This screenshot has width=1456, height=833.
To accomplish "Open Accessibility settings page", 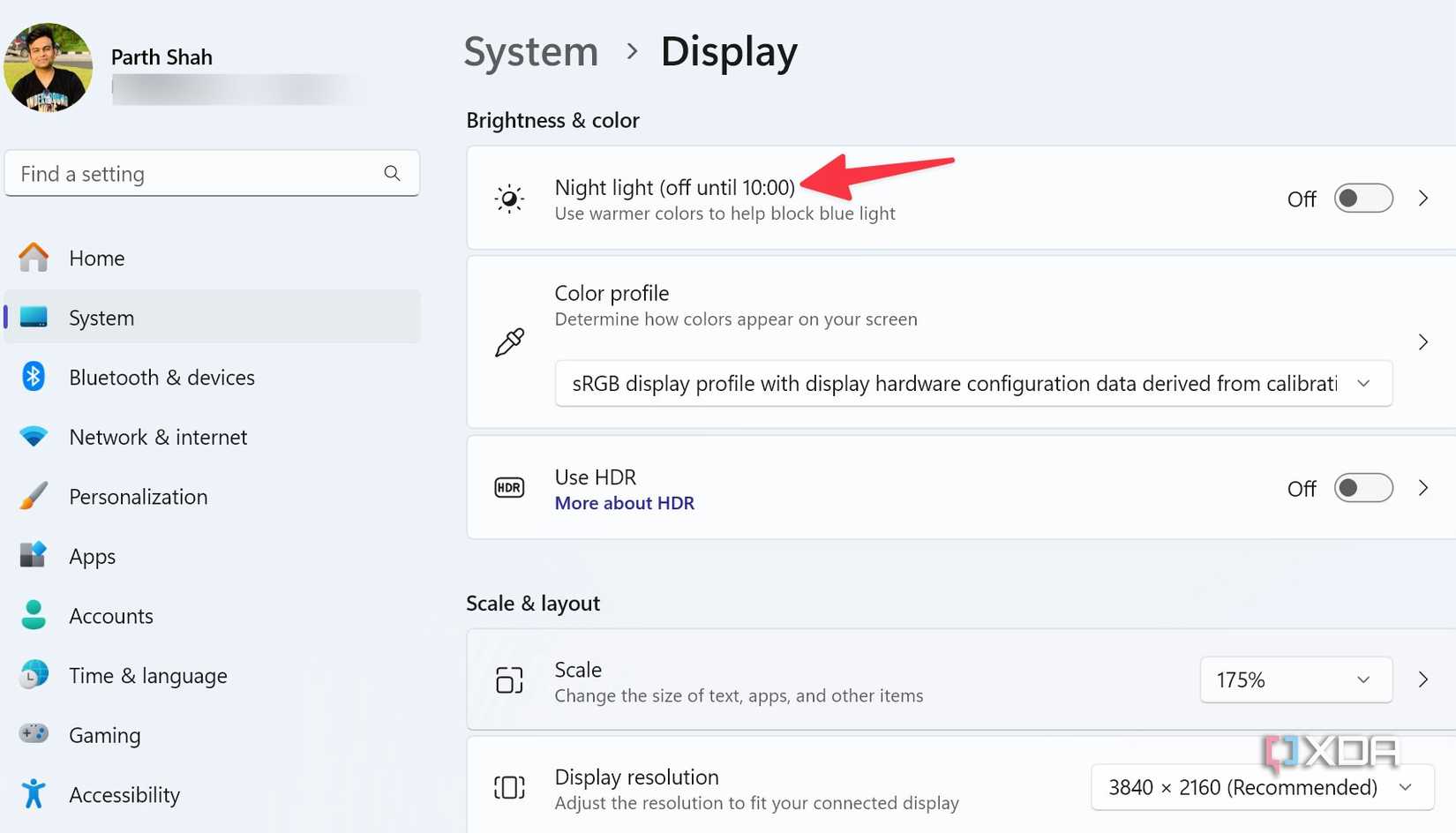I will [212, 794].
